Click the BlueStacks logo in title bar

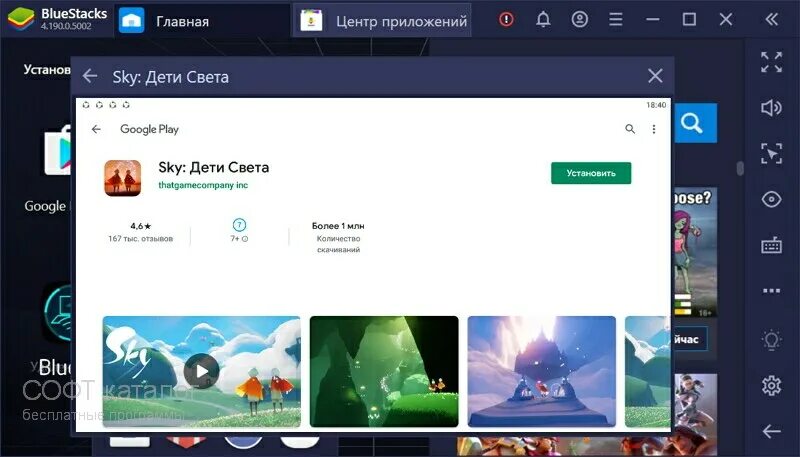(x=21, y=19)
